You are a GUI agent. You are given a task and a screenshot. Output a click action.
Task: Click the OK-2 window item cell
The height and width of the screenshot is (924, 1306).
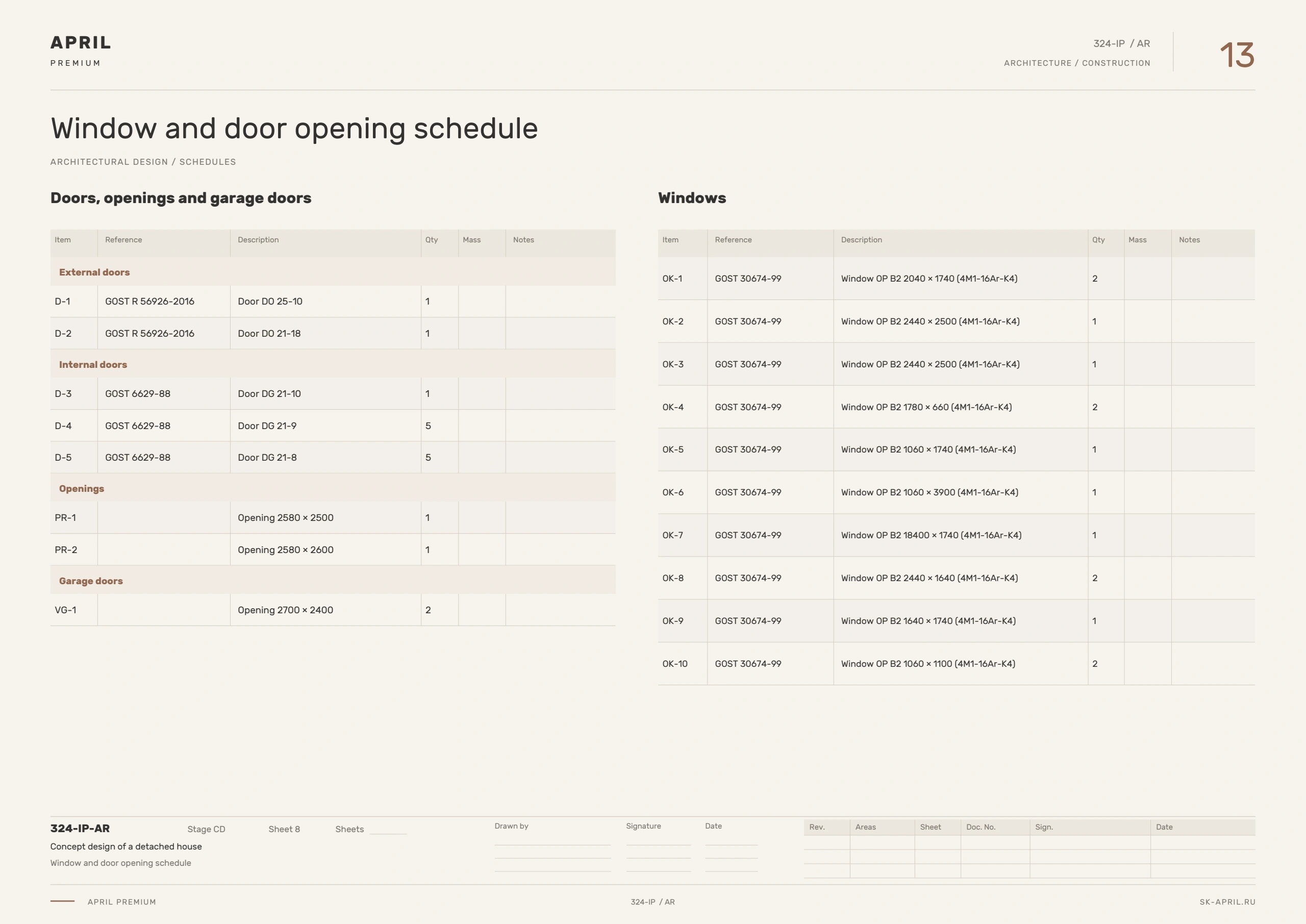(x=683, y=321)
